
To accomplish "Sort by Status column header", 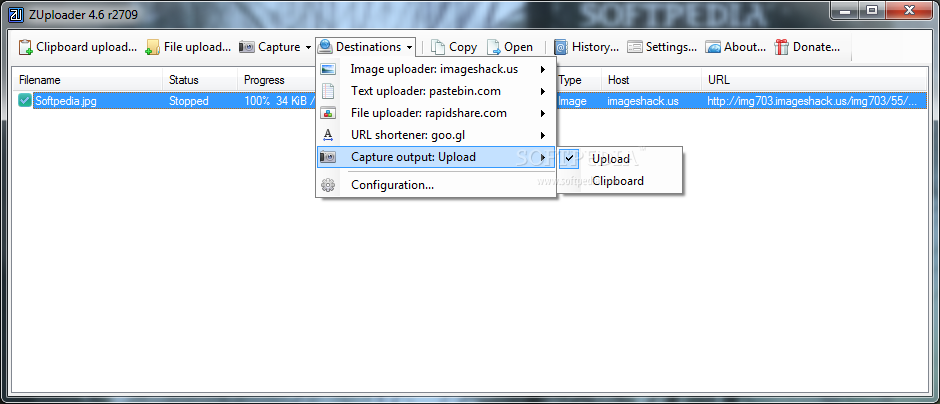I will 200,80.
